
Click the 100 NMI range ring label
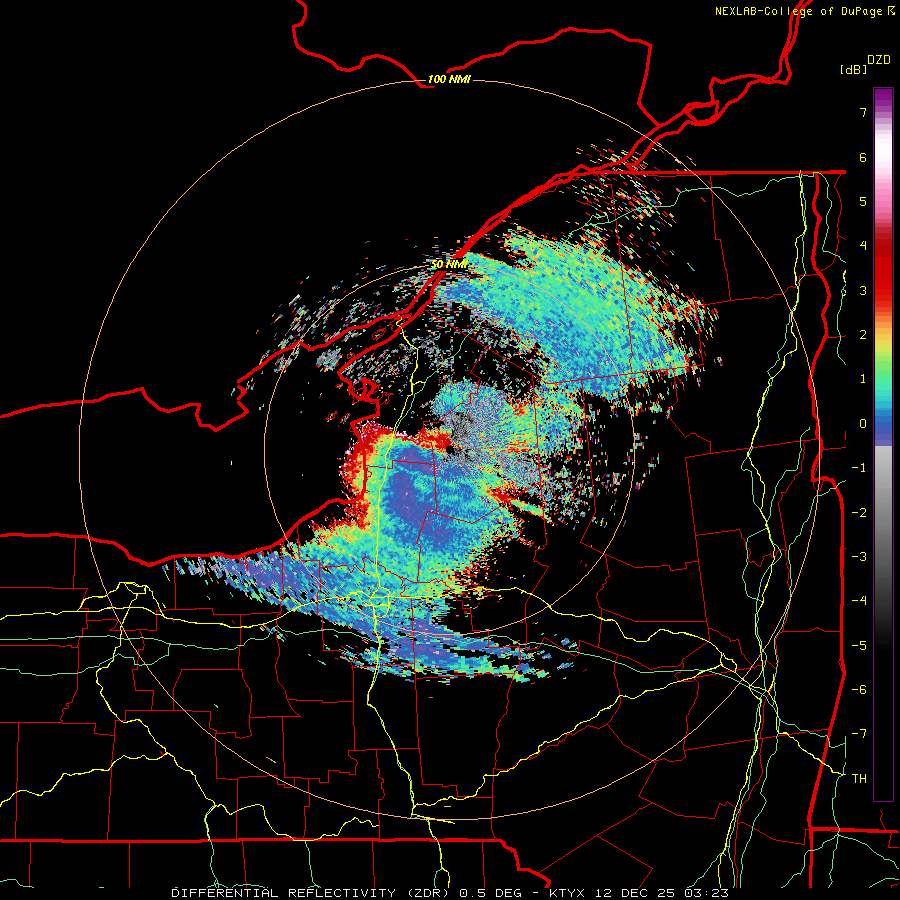[x=449, y=79]
